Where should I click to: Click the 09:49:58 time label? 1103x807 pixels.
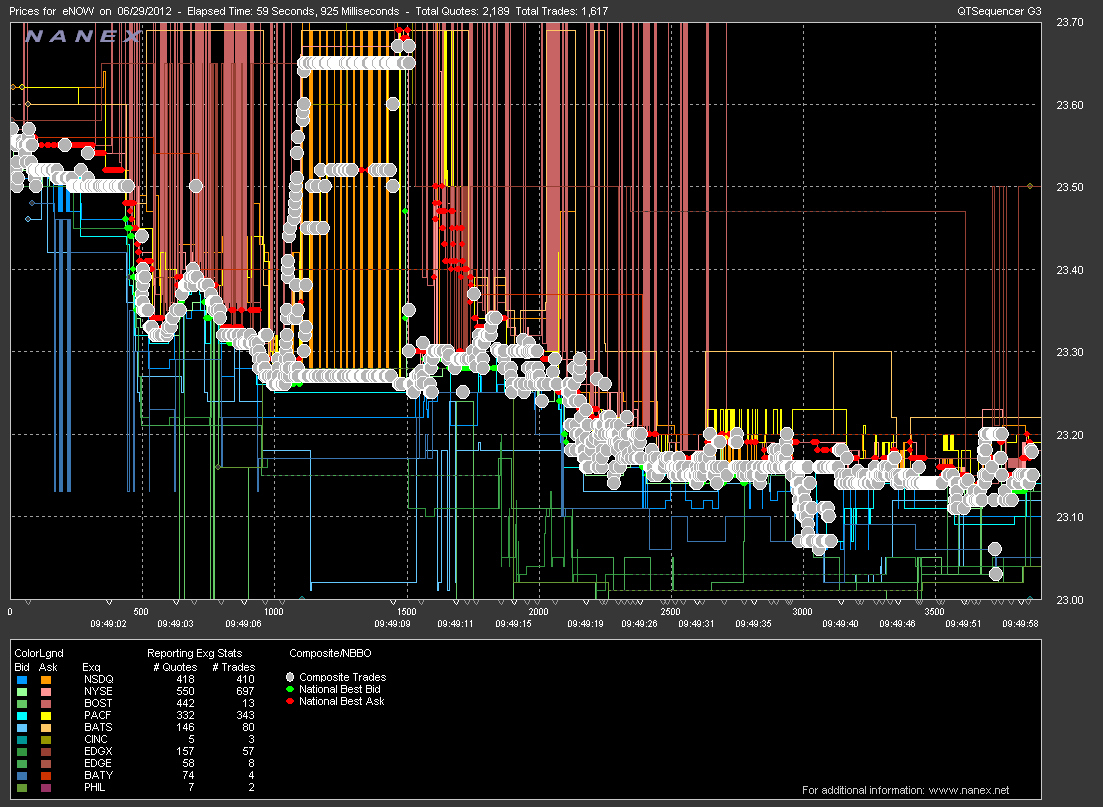click(x=1020, y=624)
